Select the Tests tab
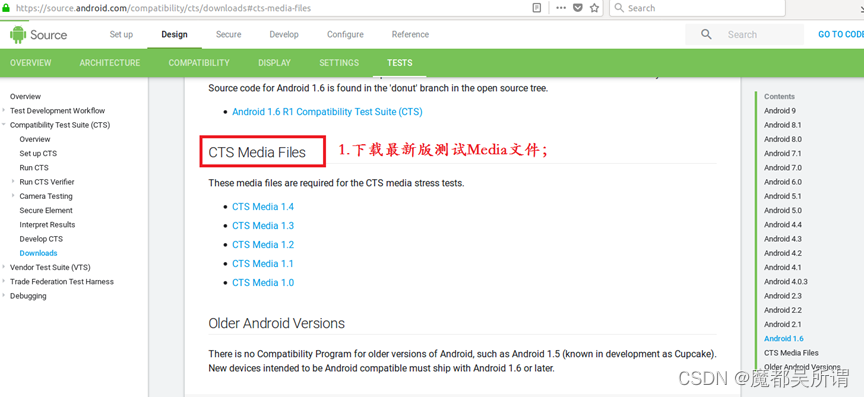 [x=399, y=63]
